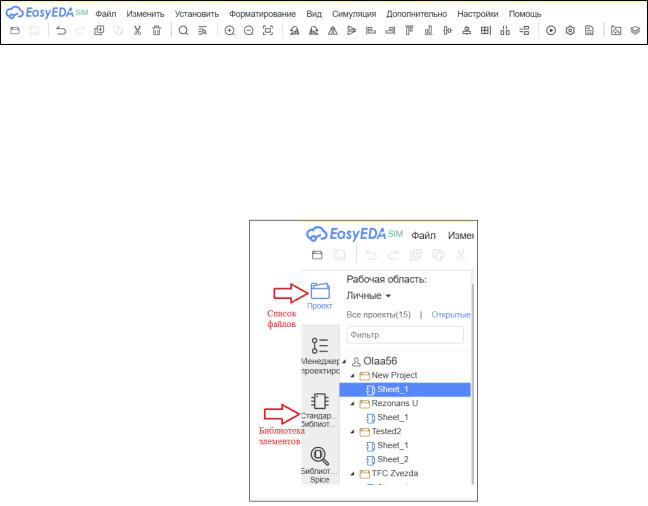Click the Все проекты(15) filter link
The width and height of the screenshot is (648, 506).
379,315
